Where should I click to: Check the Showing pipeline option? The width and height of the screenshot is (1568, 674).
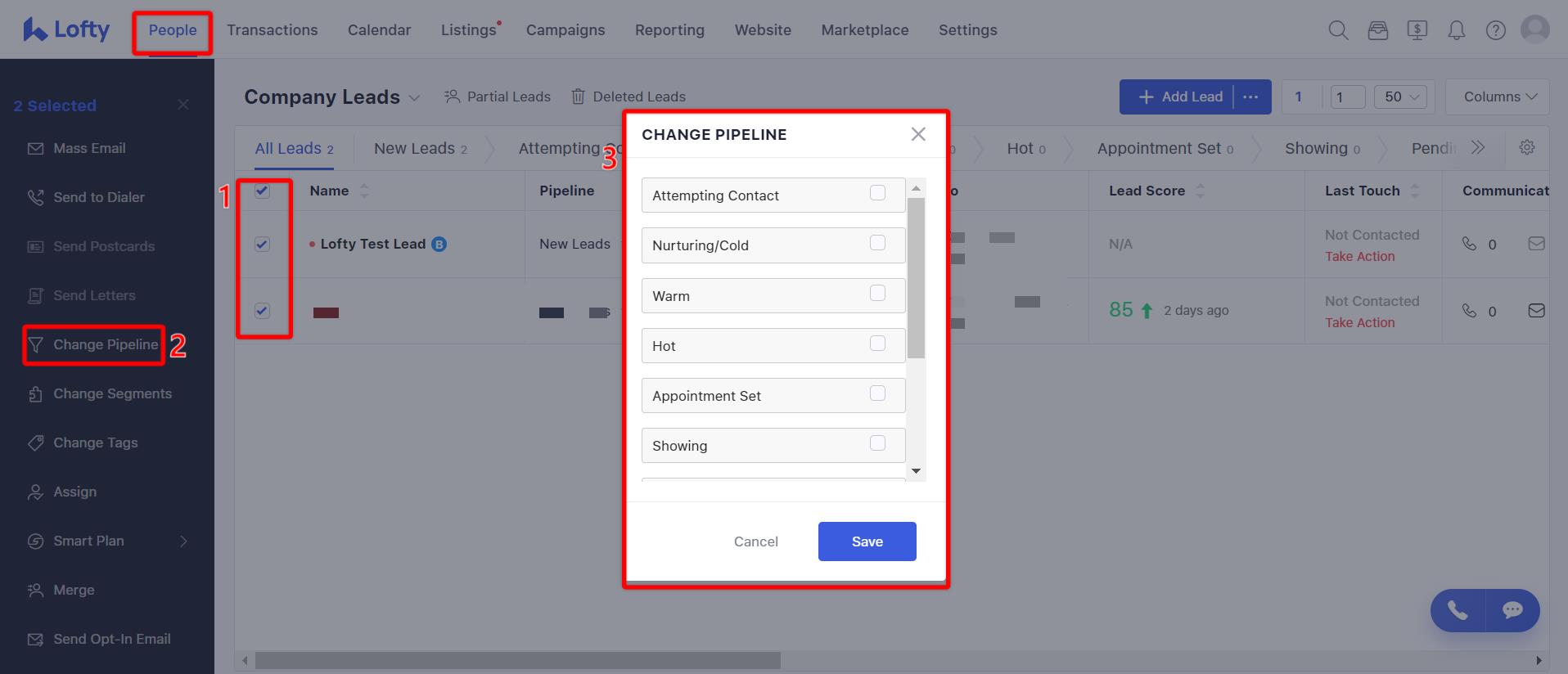[877, 443]
